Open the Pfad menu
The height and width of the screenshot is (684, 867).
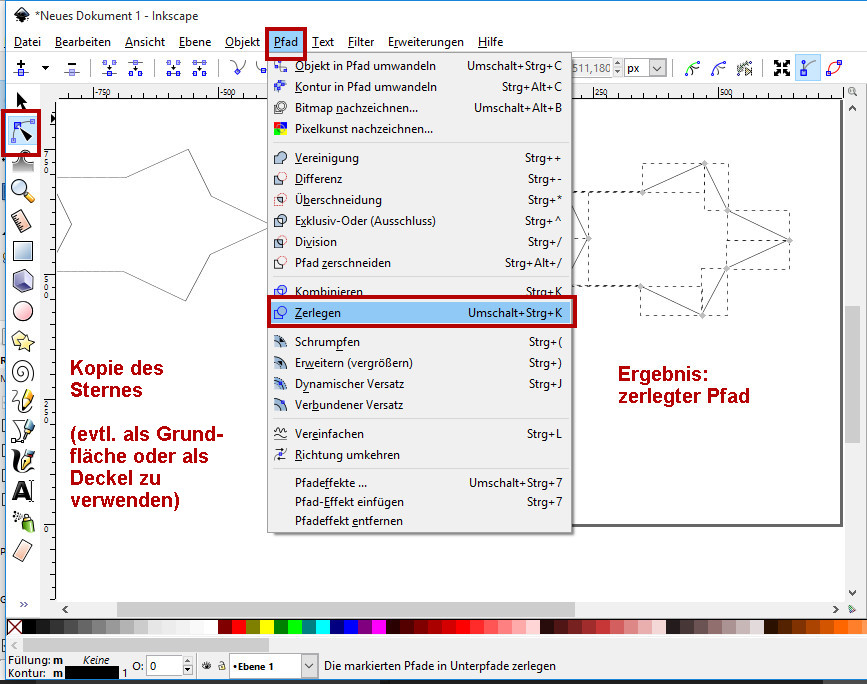(x=285, y=42)
